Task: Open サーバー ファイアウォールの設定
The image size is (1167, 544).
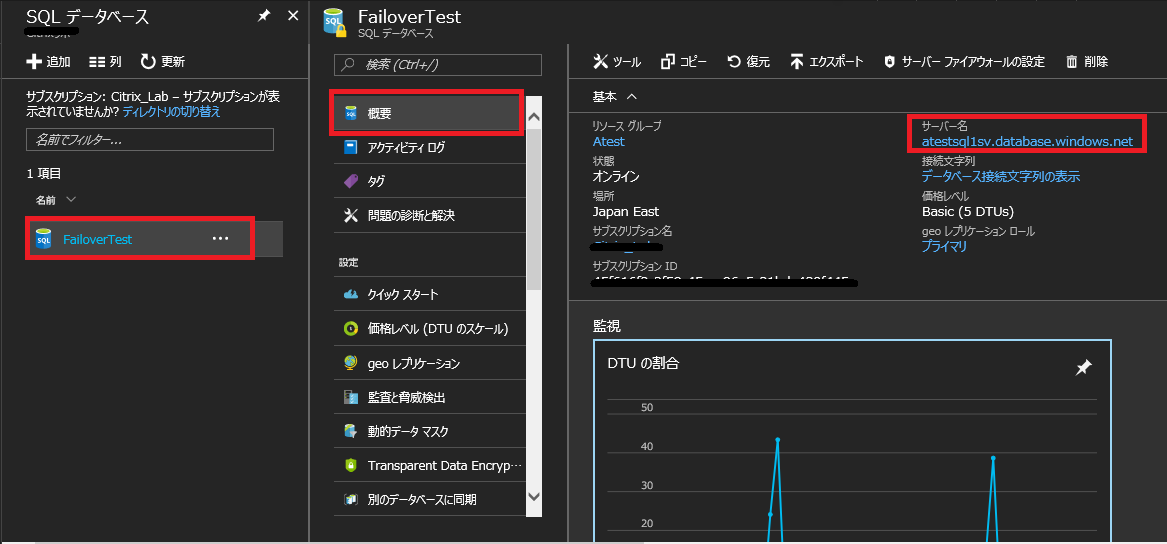Action: tap(965, 62)
